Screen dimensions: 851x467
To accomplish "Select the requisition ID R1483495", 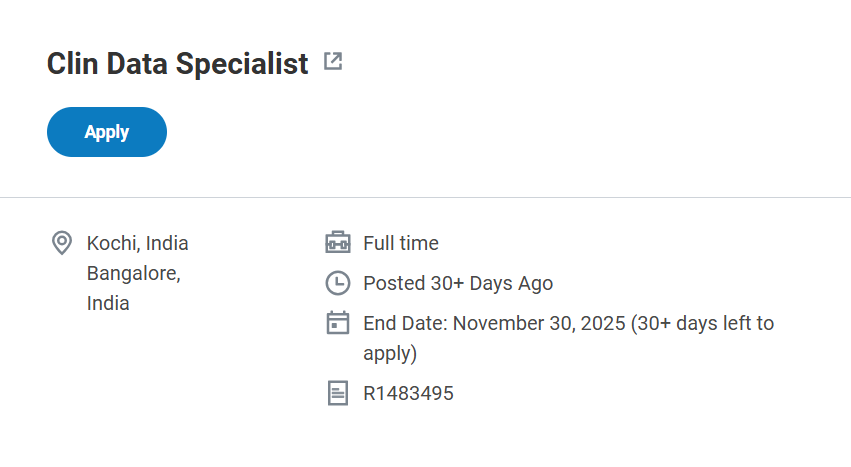I will pyautogui.click(x=408, y=393).
